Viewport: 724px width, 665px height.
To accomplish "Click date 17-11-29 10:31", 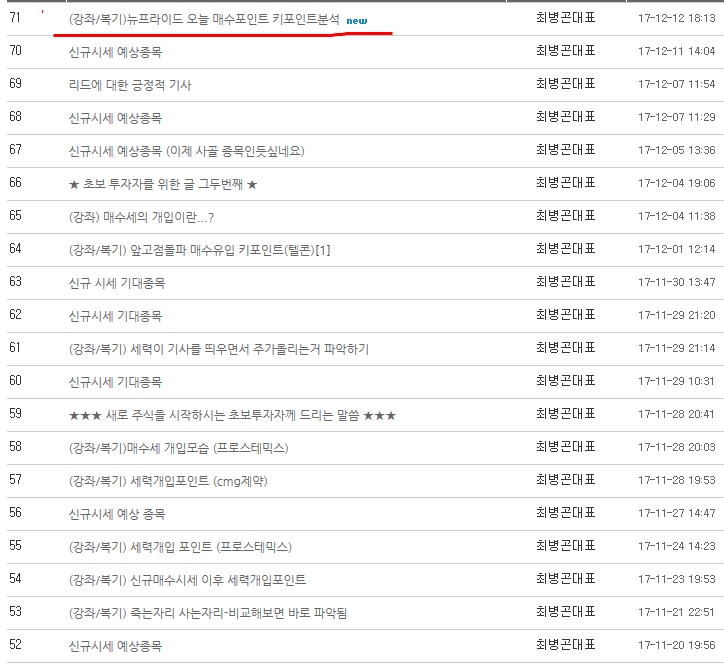I will (677, 381).
